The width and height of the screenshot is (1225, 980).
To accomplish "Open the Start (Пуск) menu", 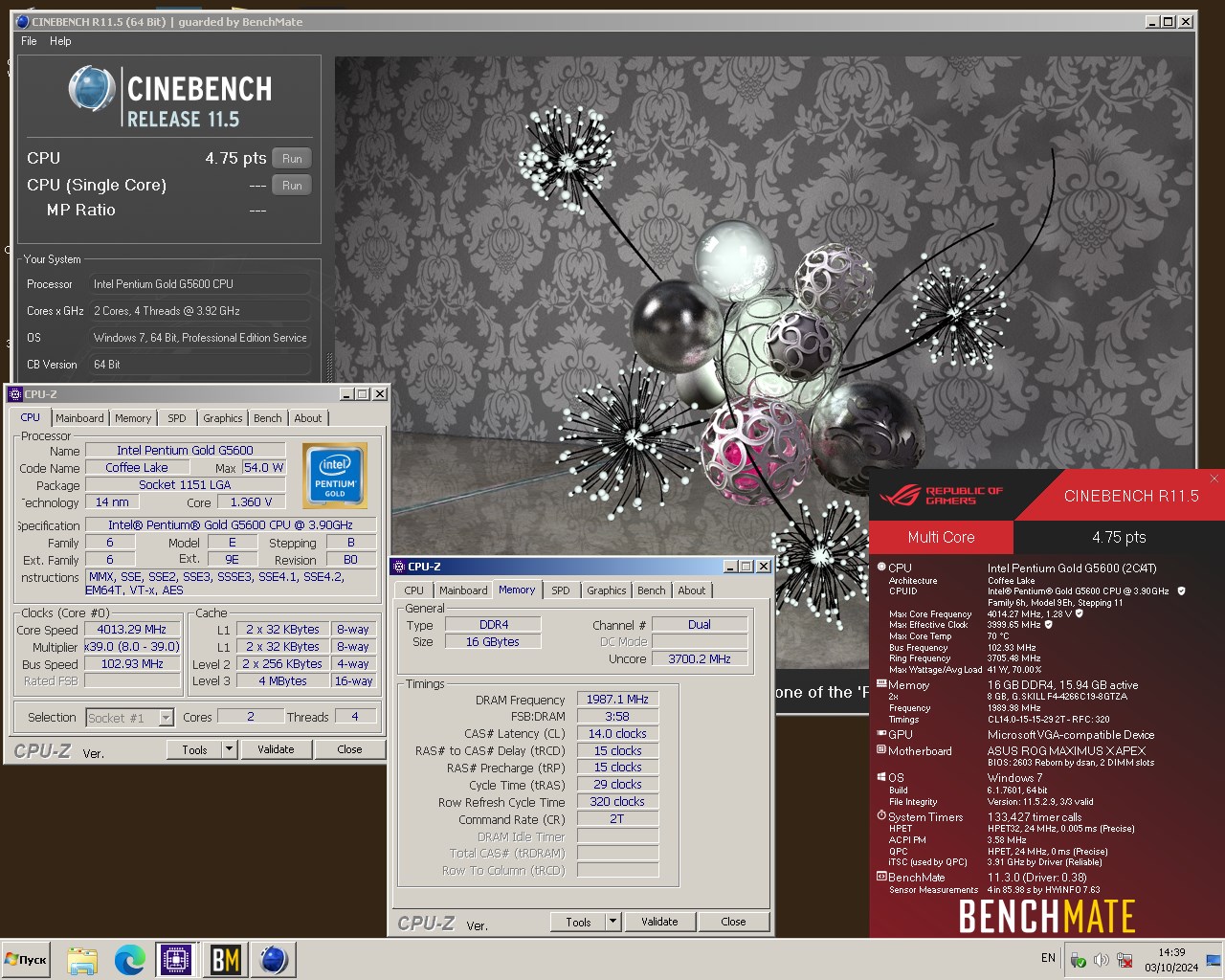I will pyautogui.click(x=27, y=960).
